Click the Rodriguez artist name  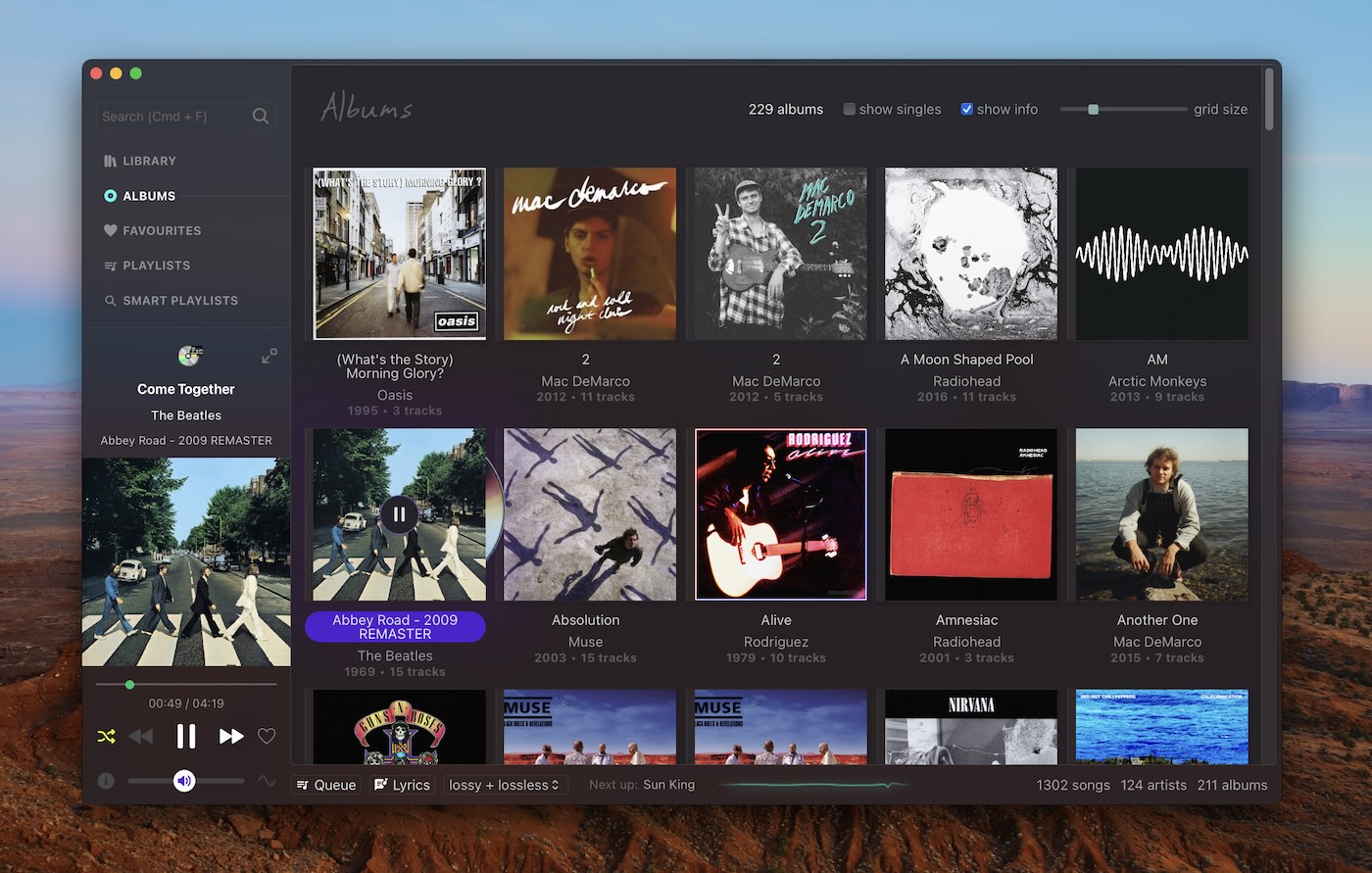pyautogui.click(x=776, y=642)
